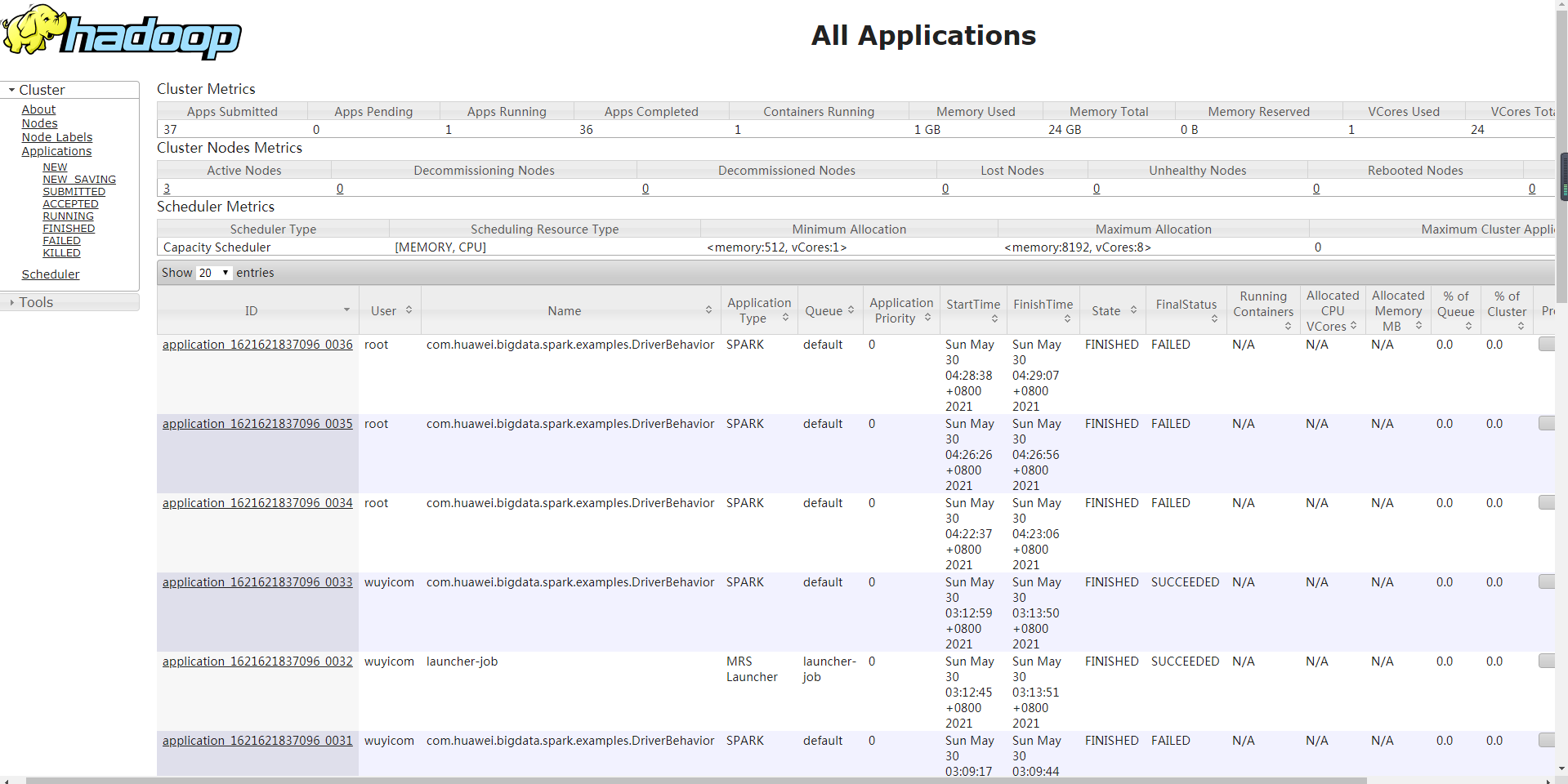The image size is (1568, 784).
Task: Sort by Queue column arrows
Action: (851, 310)
